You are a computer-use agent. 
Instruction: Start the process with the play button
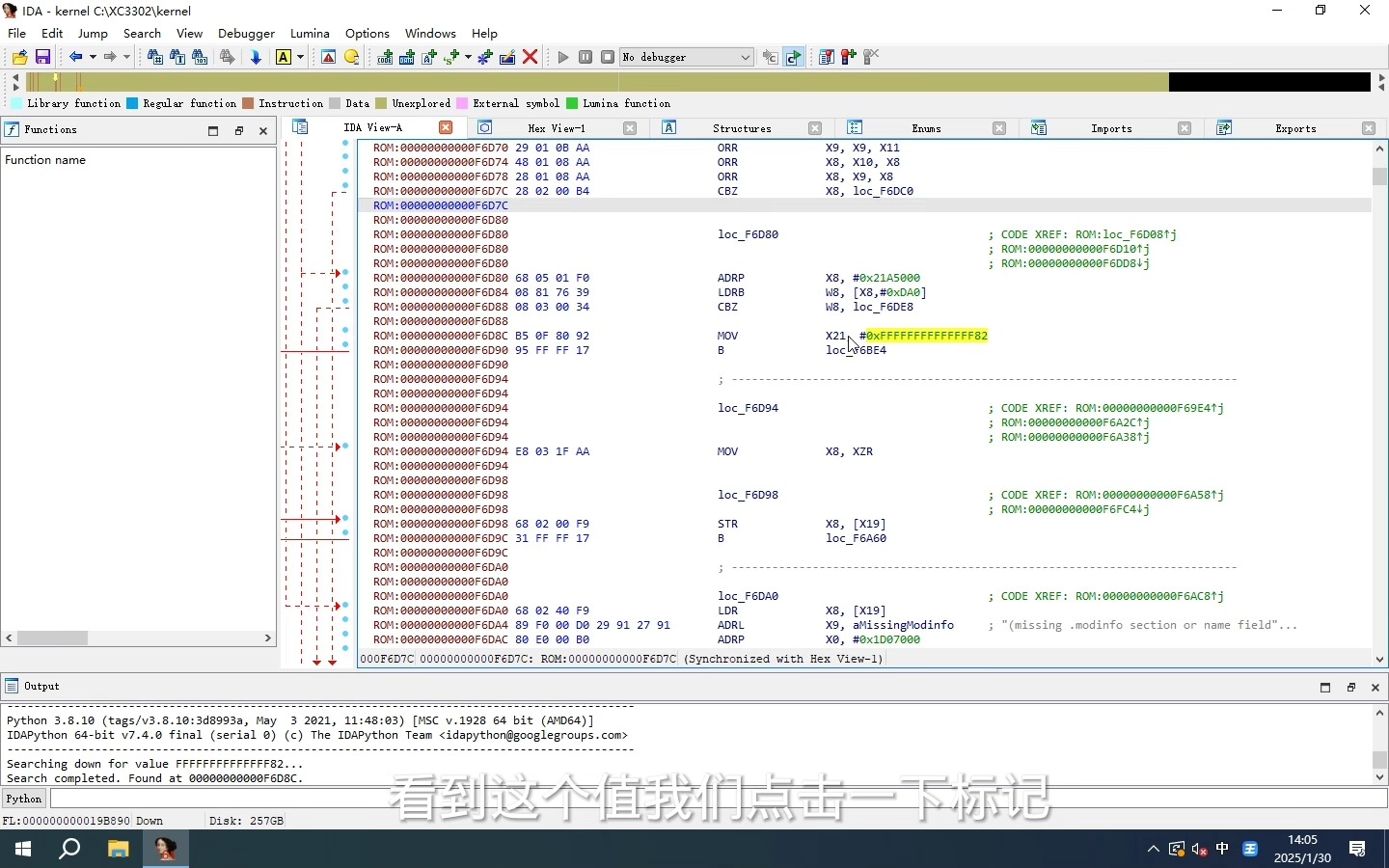pos(563,58)
